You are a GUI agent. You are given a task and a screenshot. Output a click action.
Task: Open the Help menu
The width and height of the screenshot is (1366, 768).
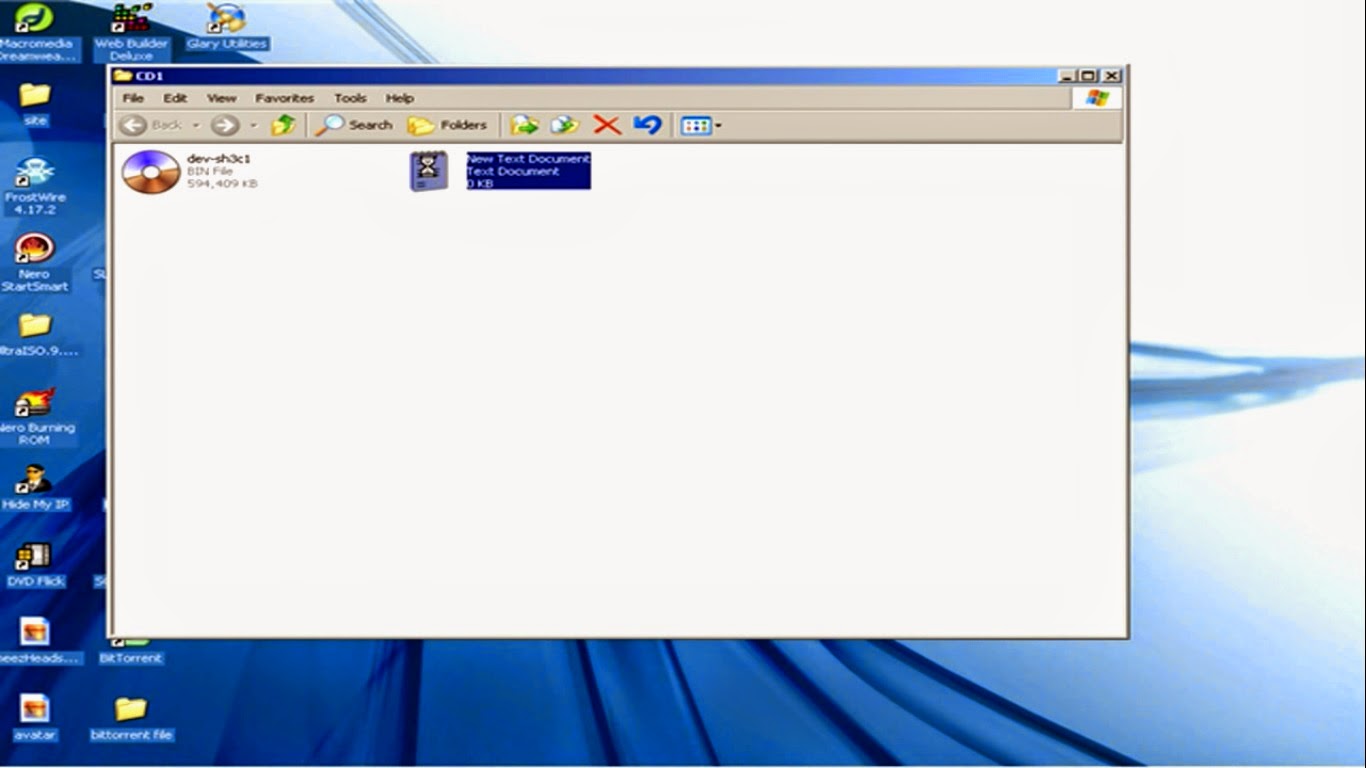tap(400, 98)
